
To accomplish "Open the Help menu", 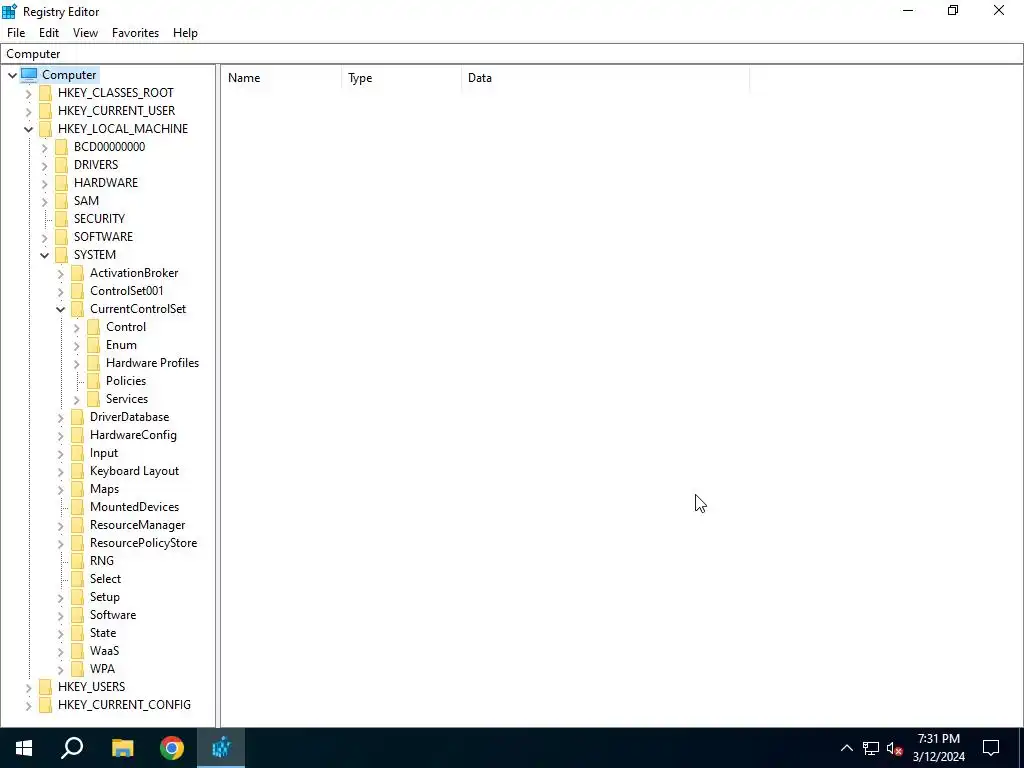I will point(185,33).
